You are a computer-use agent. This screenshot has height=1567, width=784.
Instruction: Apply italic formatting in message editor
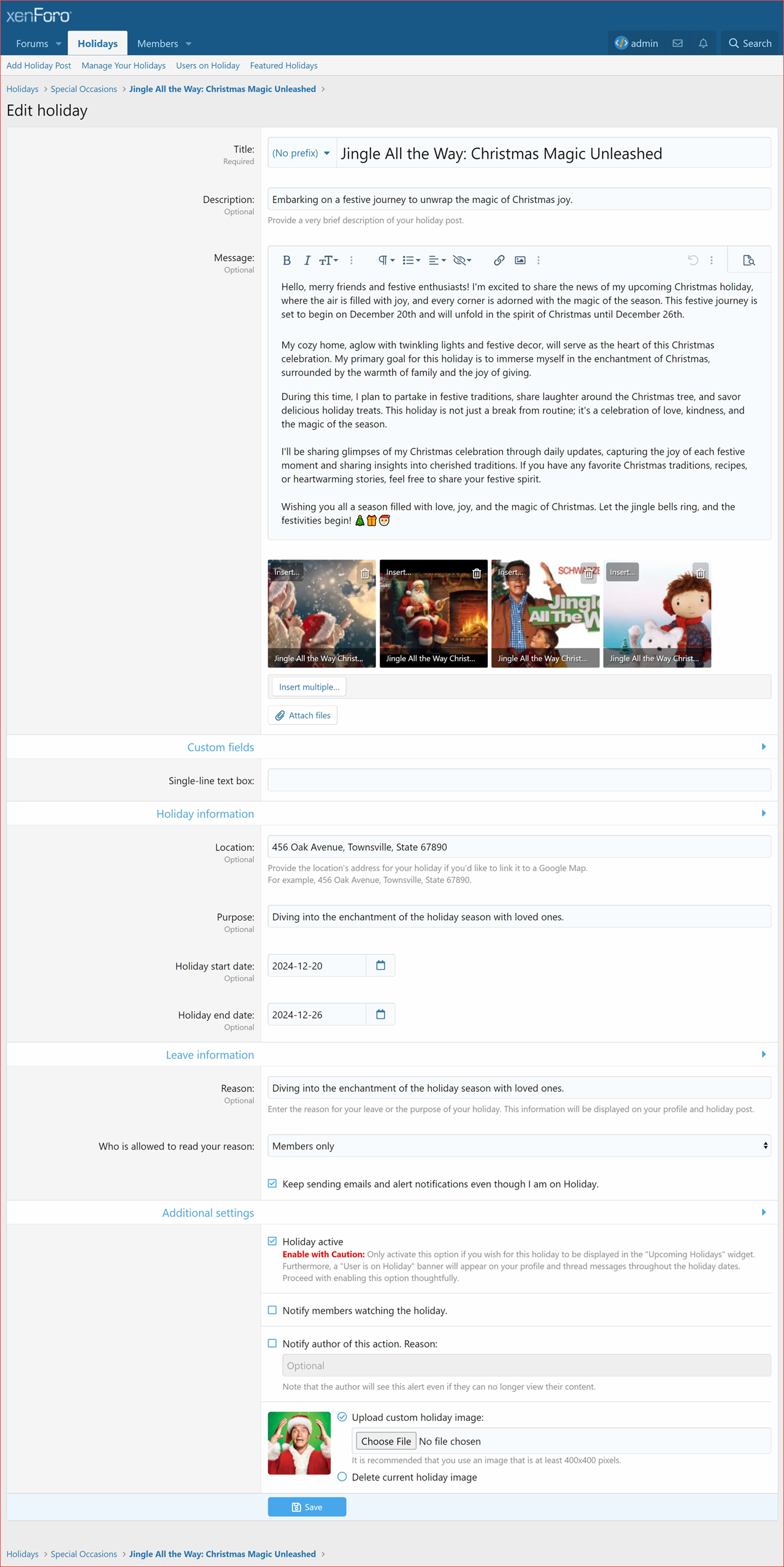pos(307,260)
